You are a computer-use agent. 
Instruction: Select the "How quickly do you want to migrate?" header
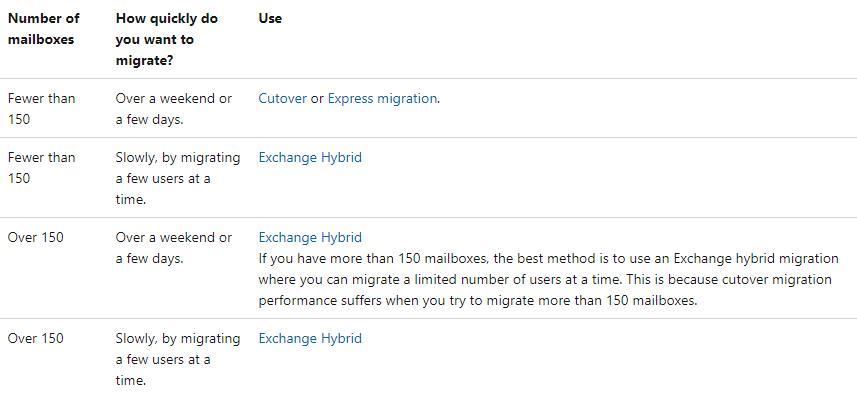(167, 39)
